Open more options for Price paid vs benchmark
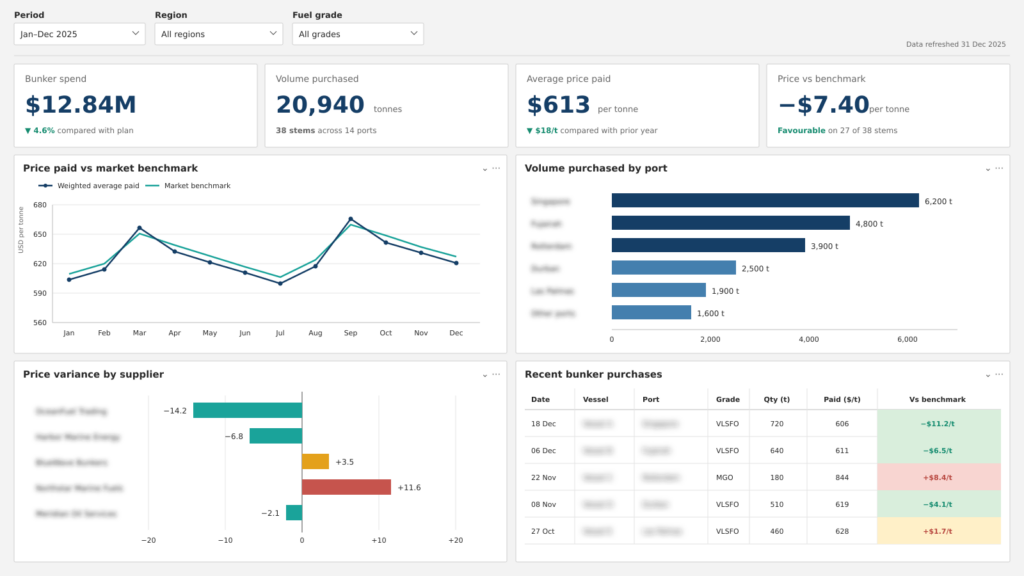This screenshot has height=576, width=1024. click(x=496, y=168)
